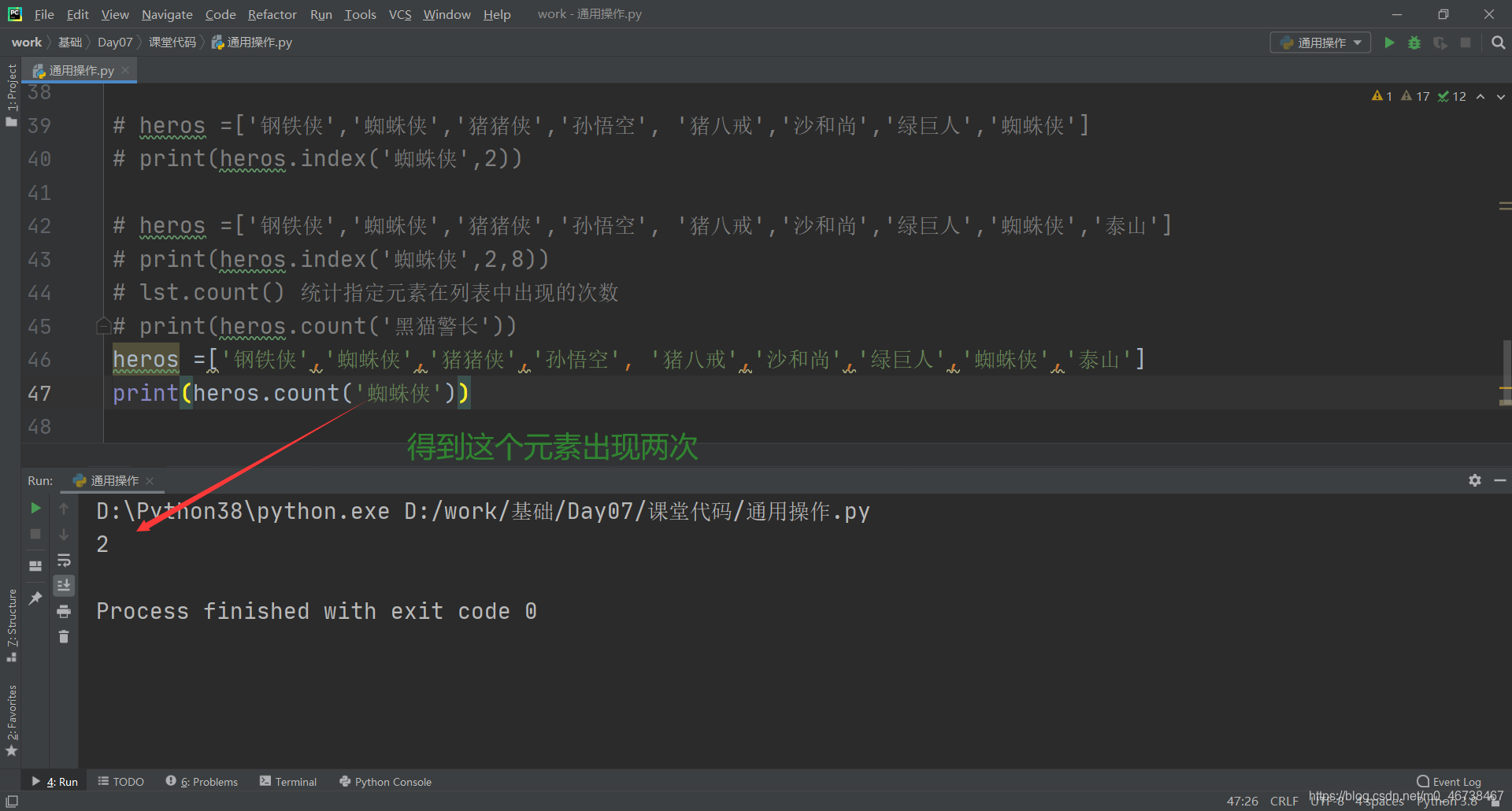Toggle tool window bars icon bottom-left
Image resolution: width=1512 pixels, height=811 pixels.
point(11,802)
